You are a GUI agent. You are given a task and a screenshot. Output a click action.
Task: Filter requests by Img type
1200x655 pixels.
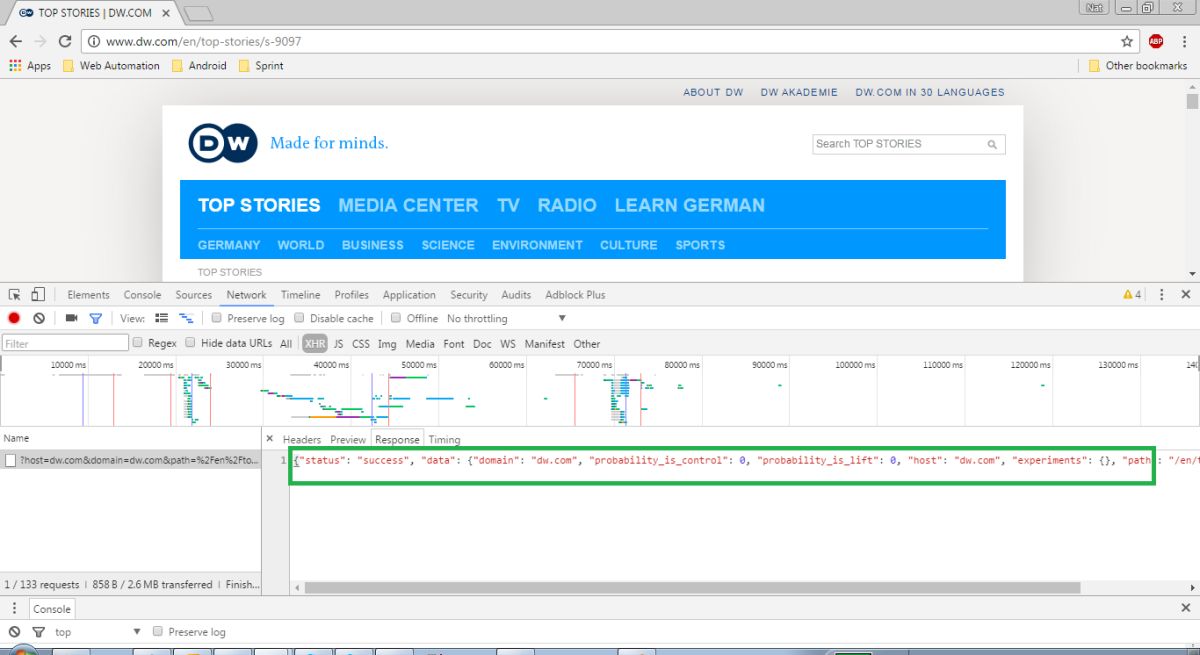(x=386, y=344)
